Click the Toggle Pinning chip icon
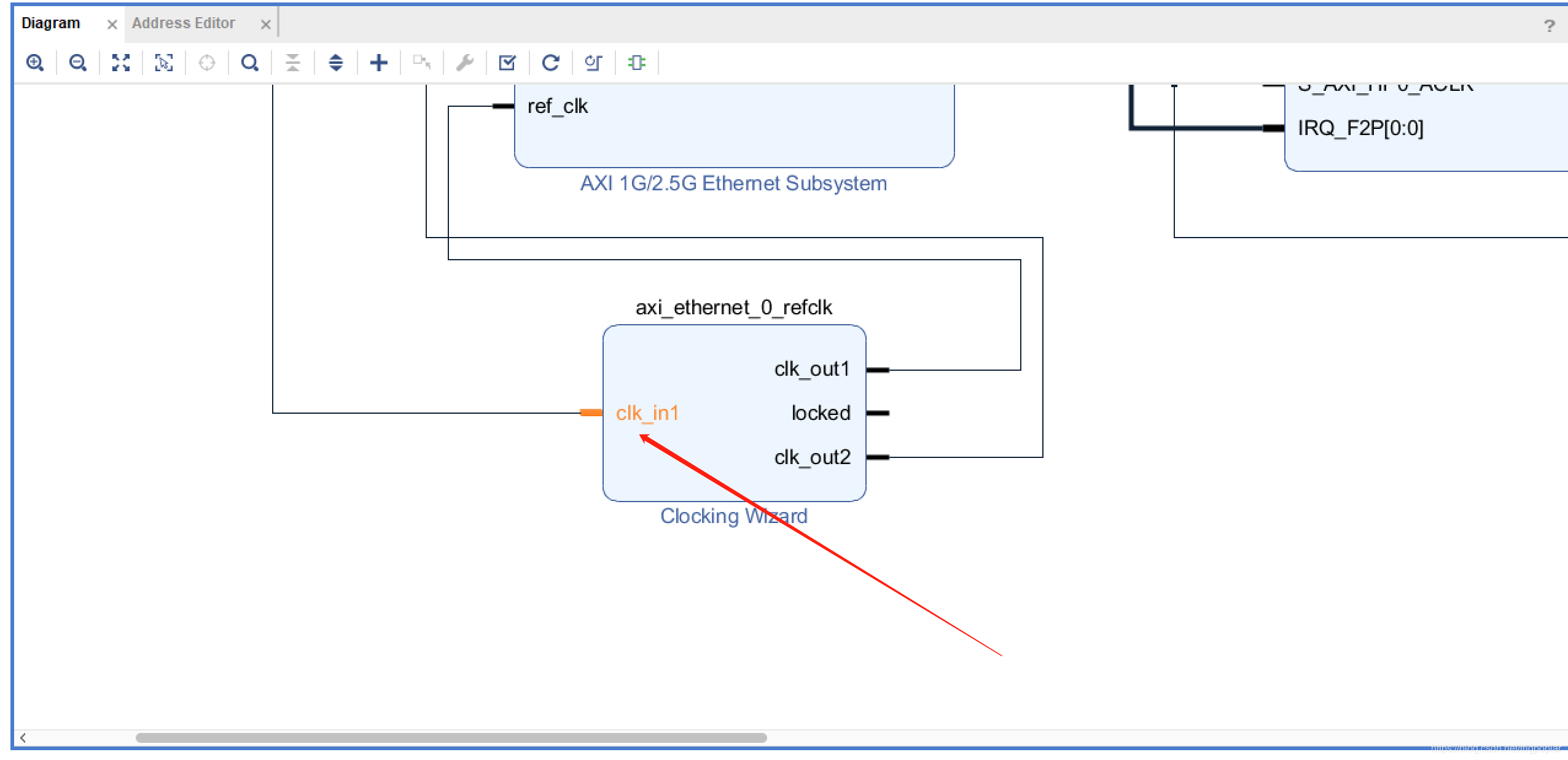This screenshot has width=1568, height=760. 637,63
